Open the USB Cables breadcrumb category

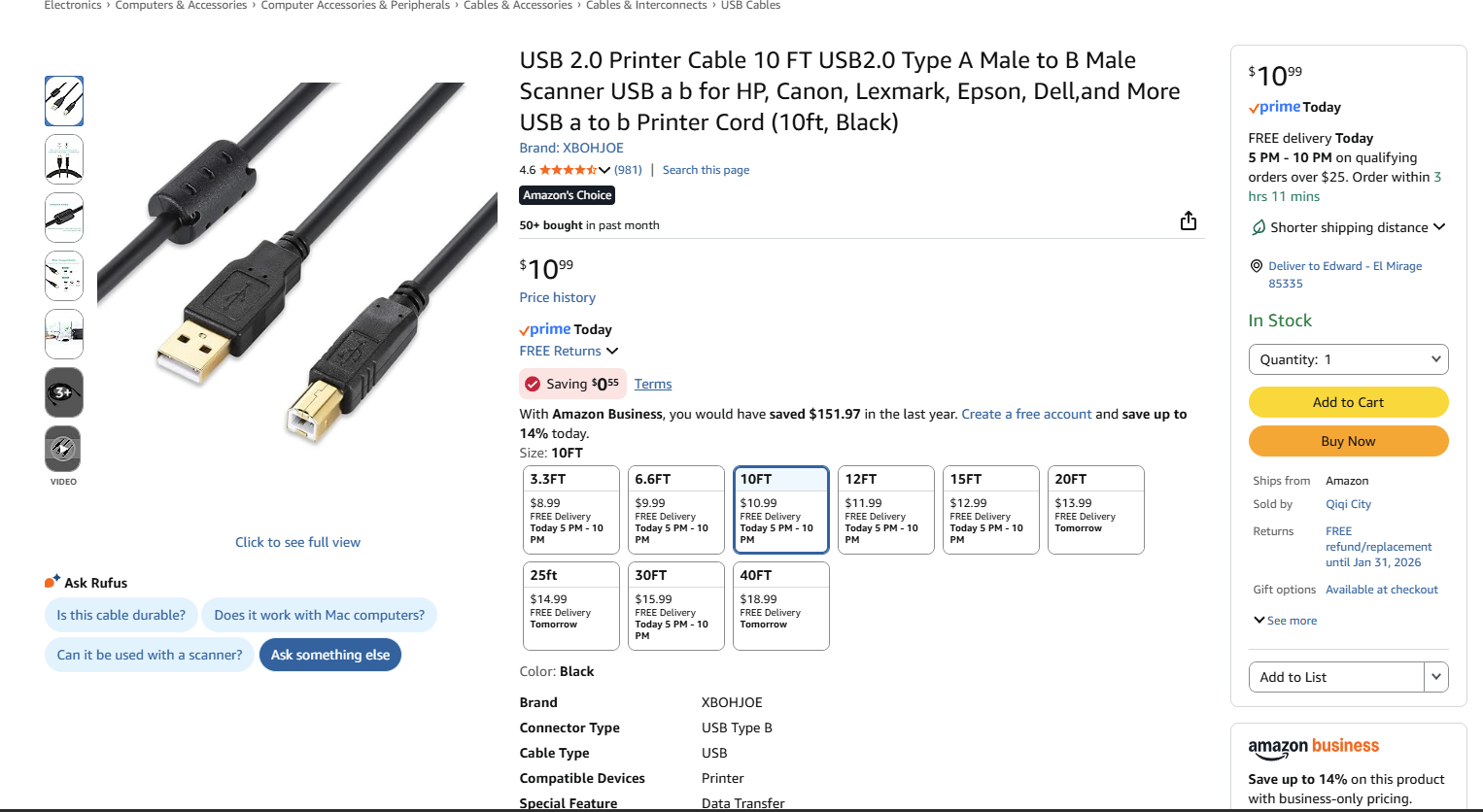tap(750, 6)
